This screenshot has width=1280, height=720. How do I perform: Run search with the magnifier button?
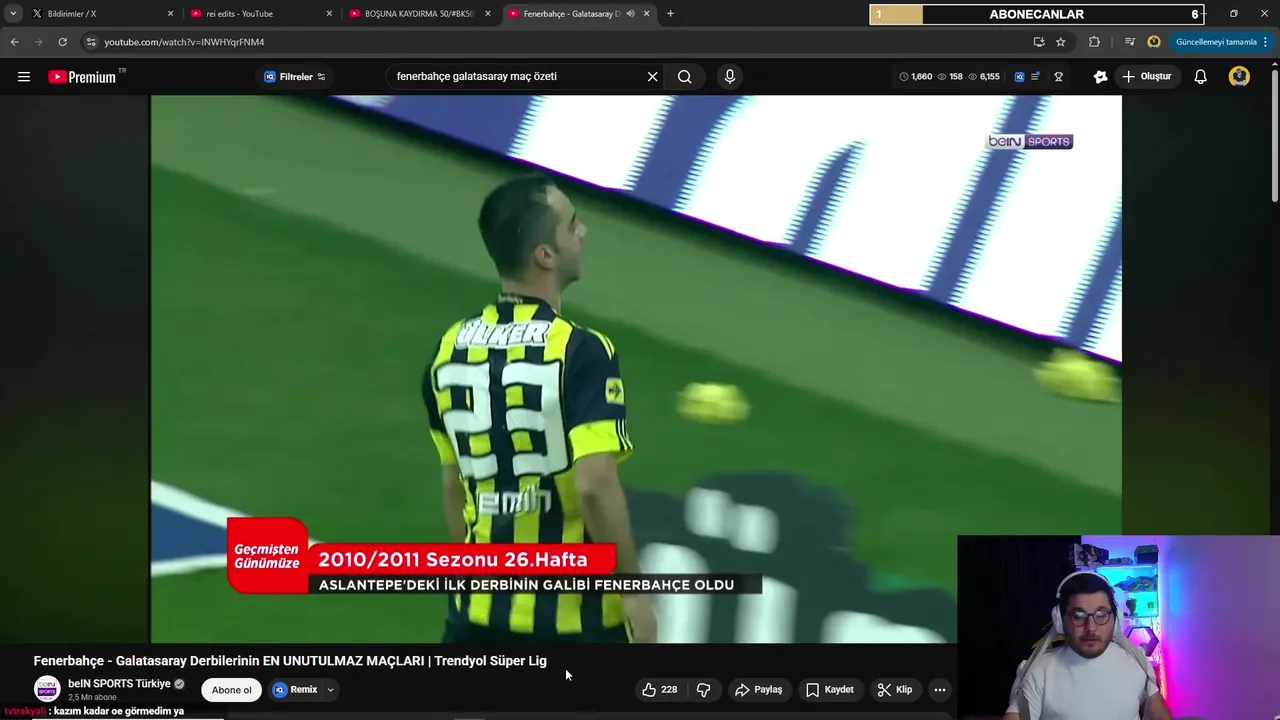[x=684, y=77]
